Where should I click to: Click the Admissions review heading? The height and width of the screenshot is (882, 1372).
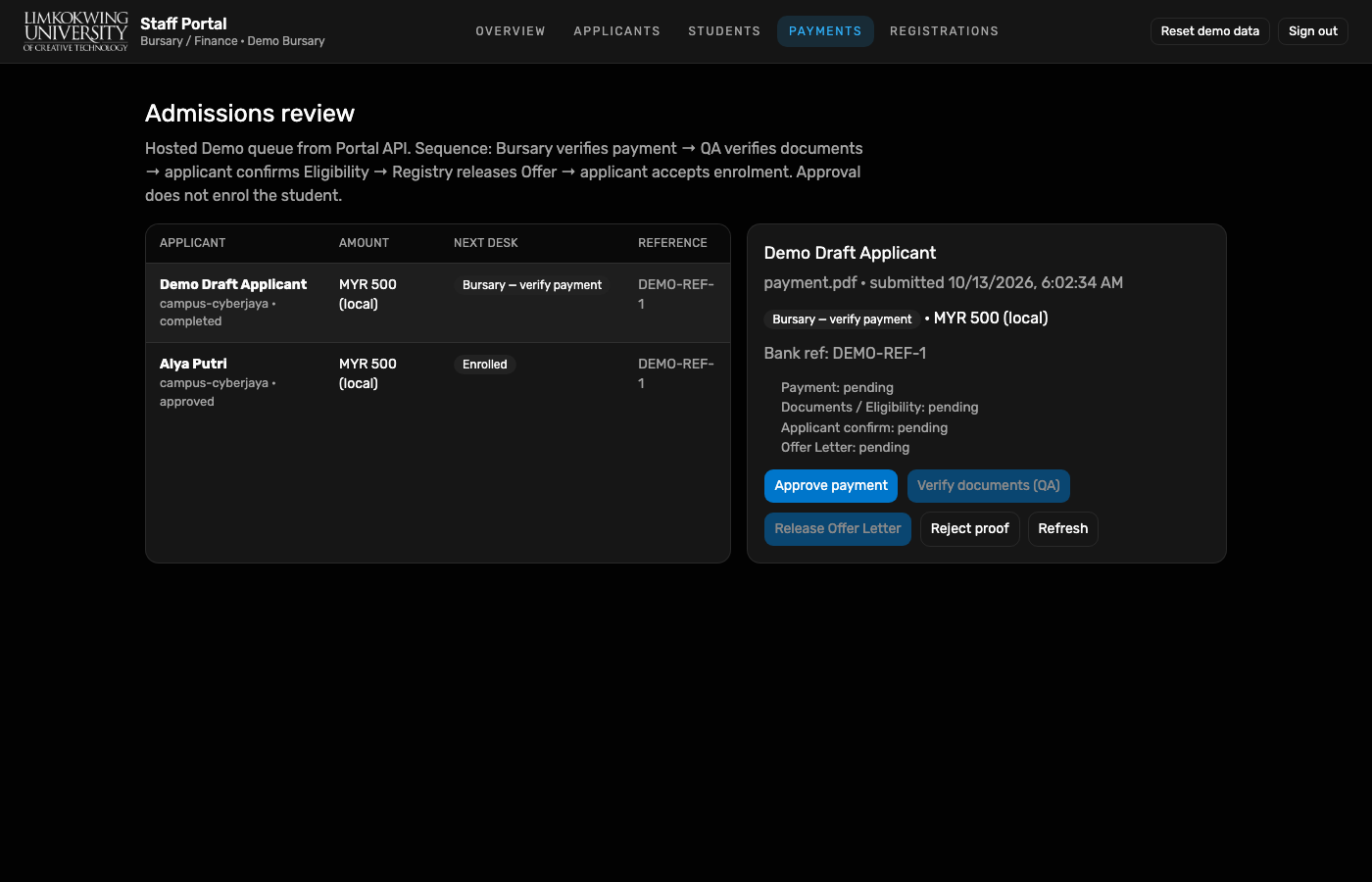click(250, 114)
